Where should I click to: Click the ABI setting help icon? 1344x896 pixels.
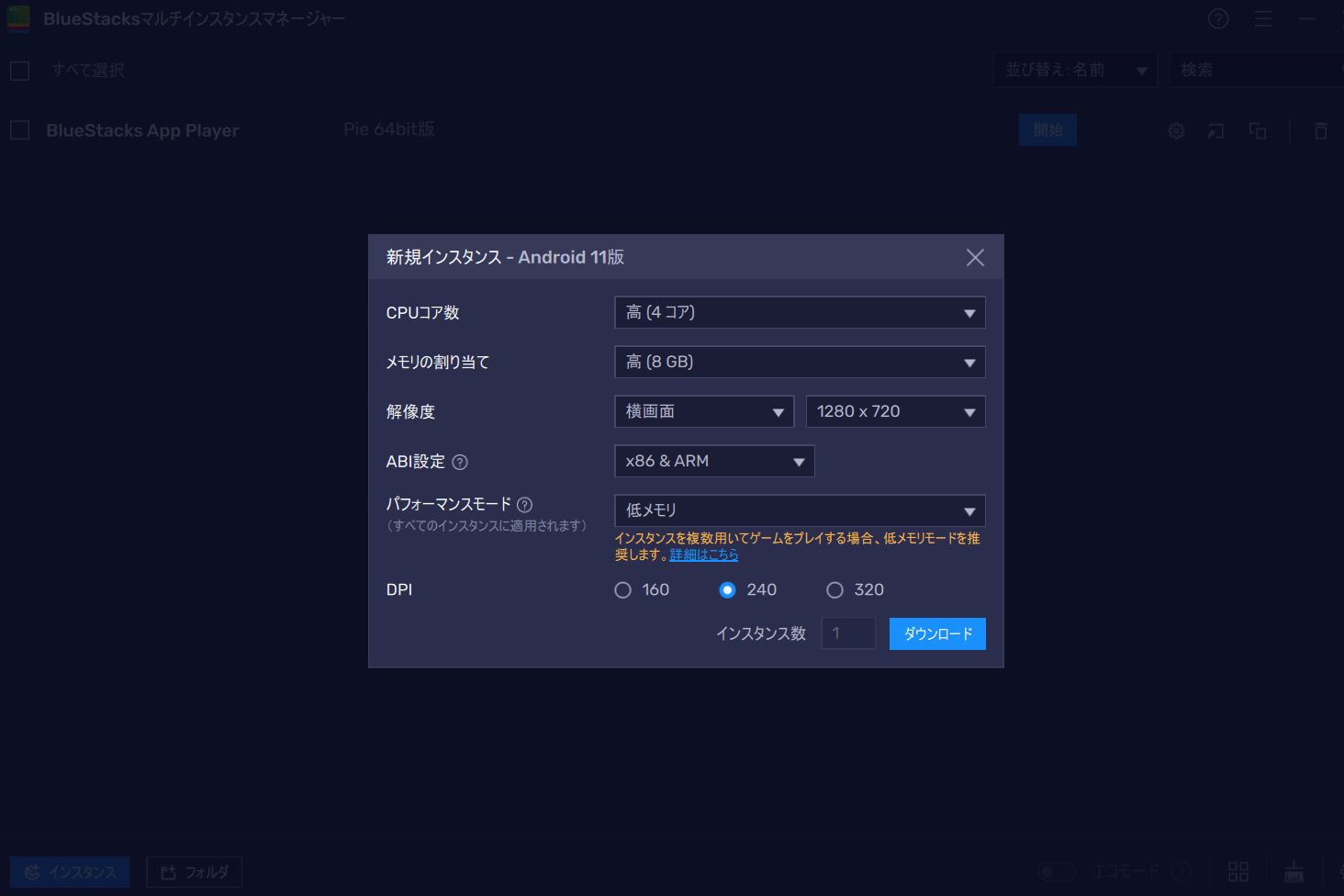click(x=460, y=463)
